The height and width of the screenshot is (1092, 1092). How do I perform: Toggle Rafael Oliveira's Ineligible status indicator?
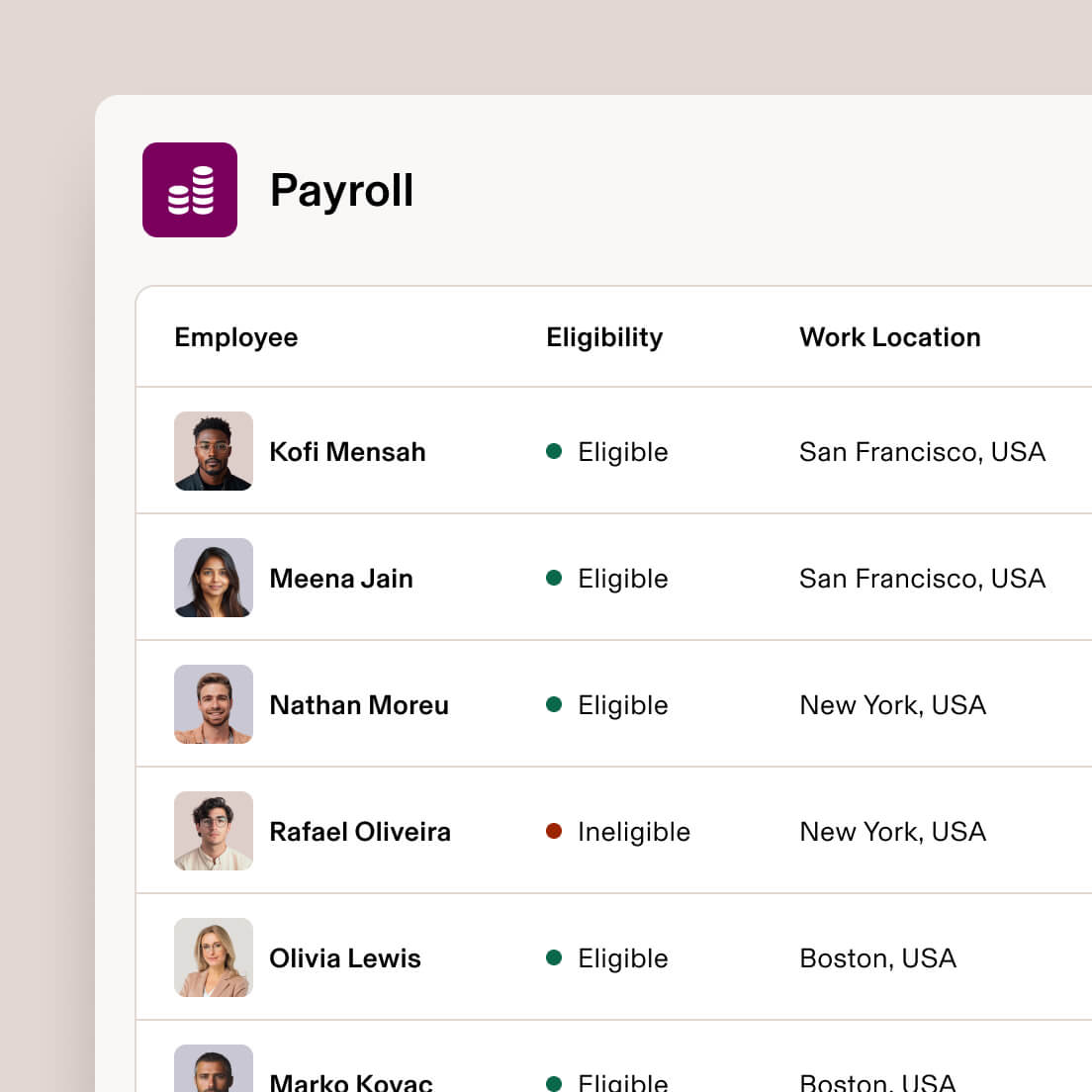coord(555,832)
